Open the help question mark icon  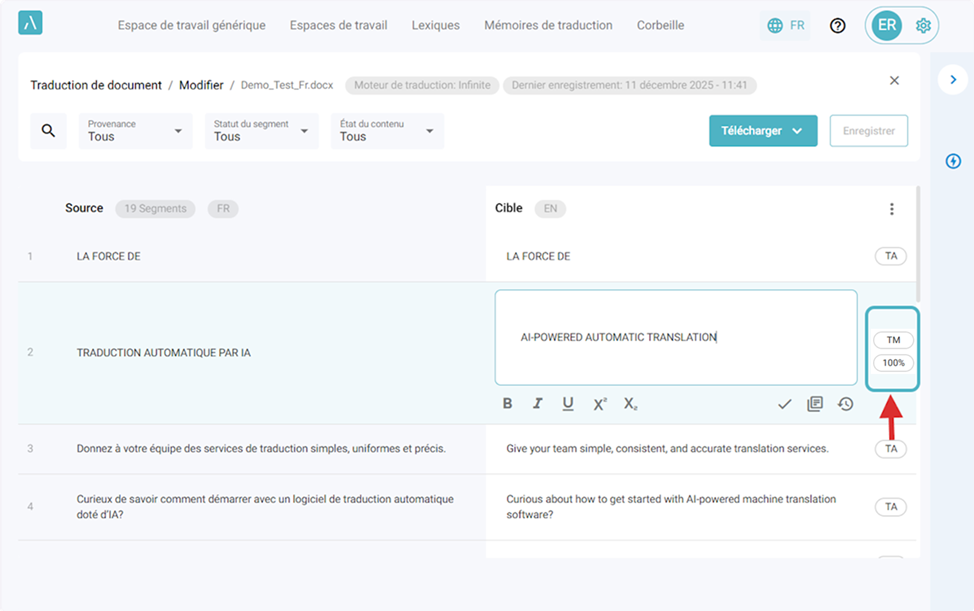pyautogui.click(x=838, y=26)
